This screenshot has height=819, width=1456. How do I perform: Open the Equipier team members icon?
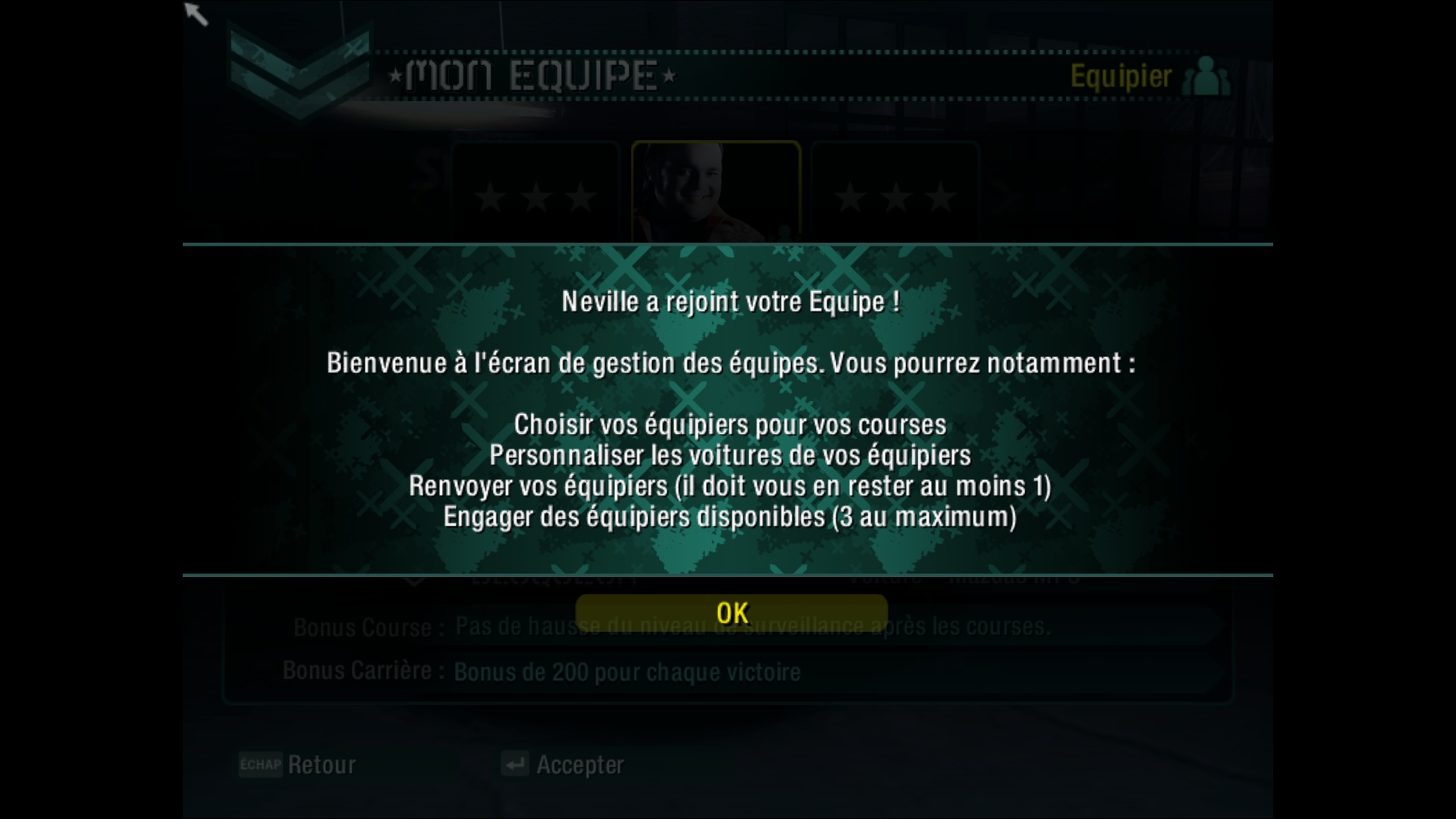[x=1206, y=77]
